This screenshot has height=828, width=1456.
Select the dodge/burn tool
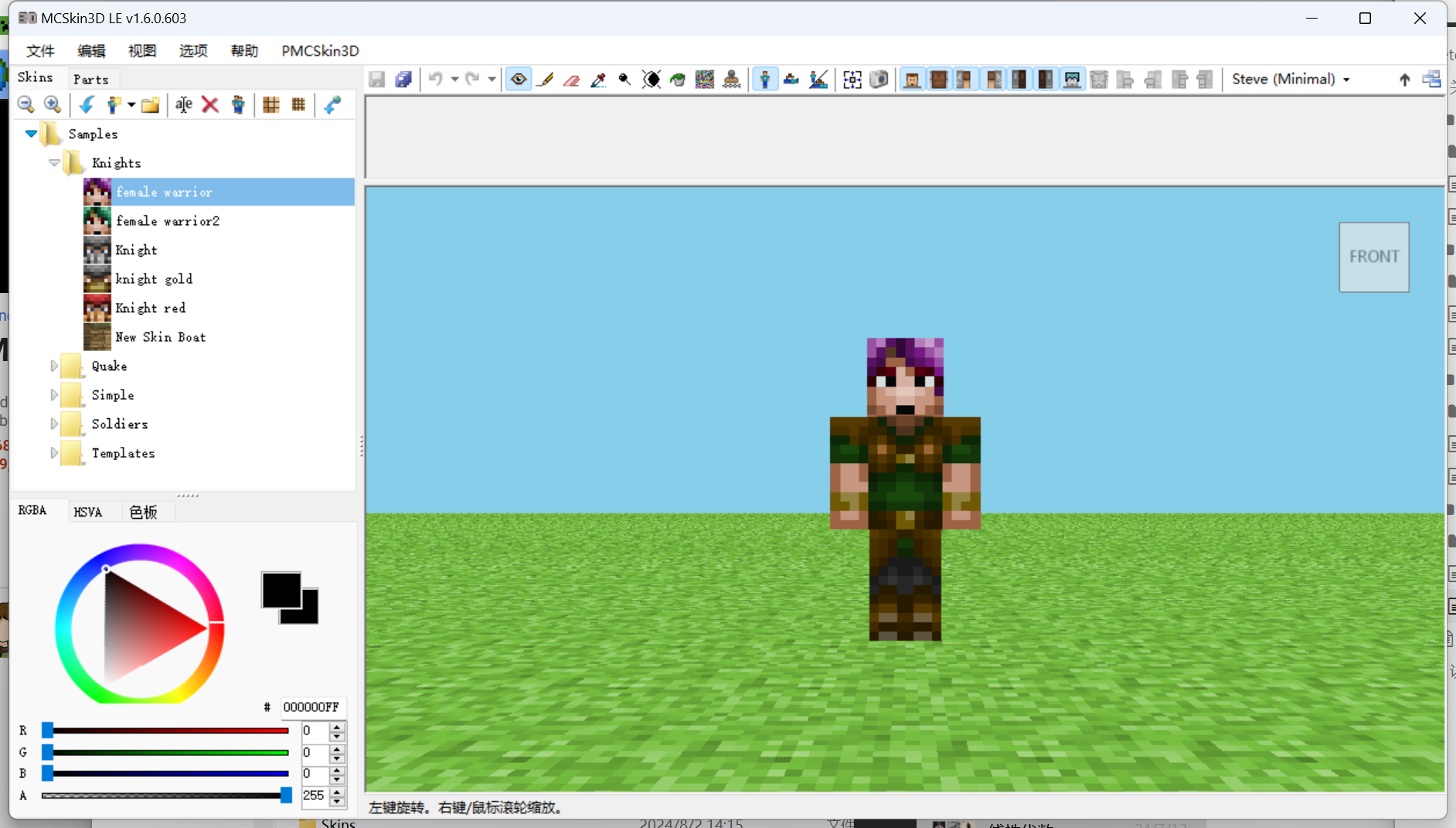coord(624,79)
